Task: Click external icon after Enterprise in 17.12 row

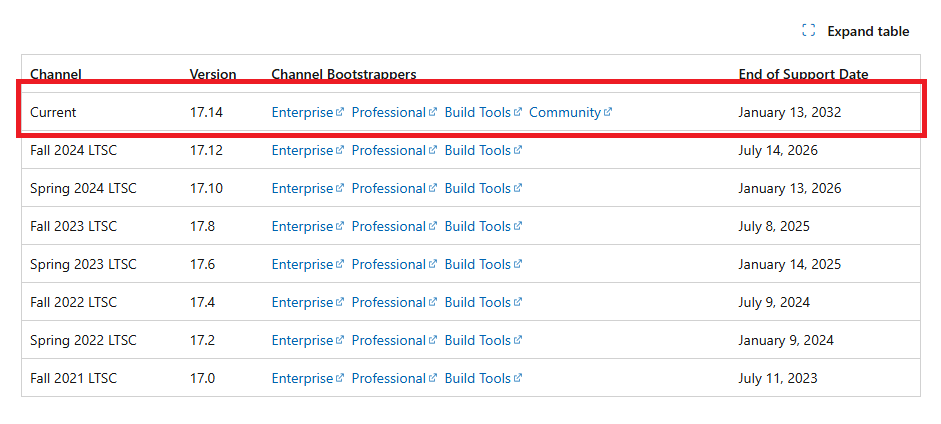Action: point(340,150)
